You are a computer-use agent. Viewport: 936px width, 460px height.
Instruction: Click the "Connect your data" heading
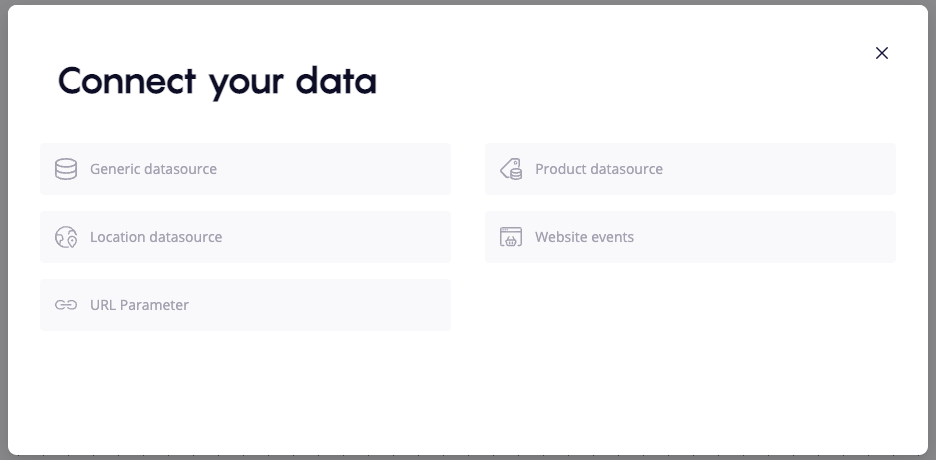point(217,81)
